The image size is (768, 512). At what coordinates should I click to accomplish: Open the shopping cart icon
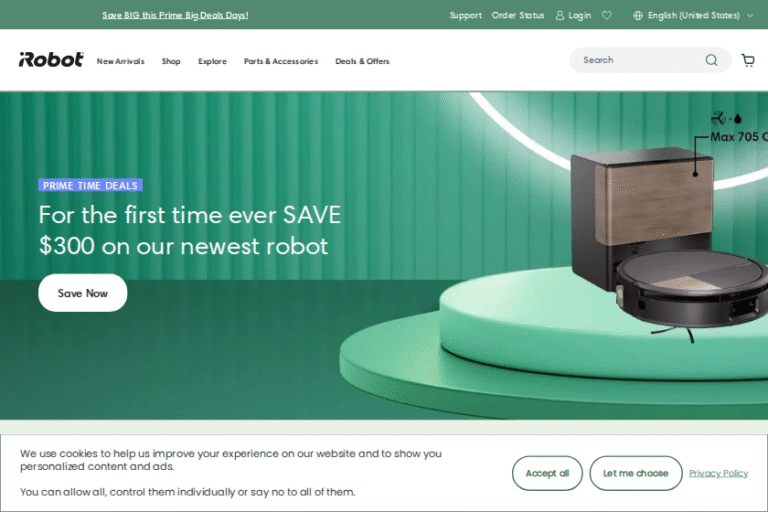[x=747, y=60]
